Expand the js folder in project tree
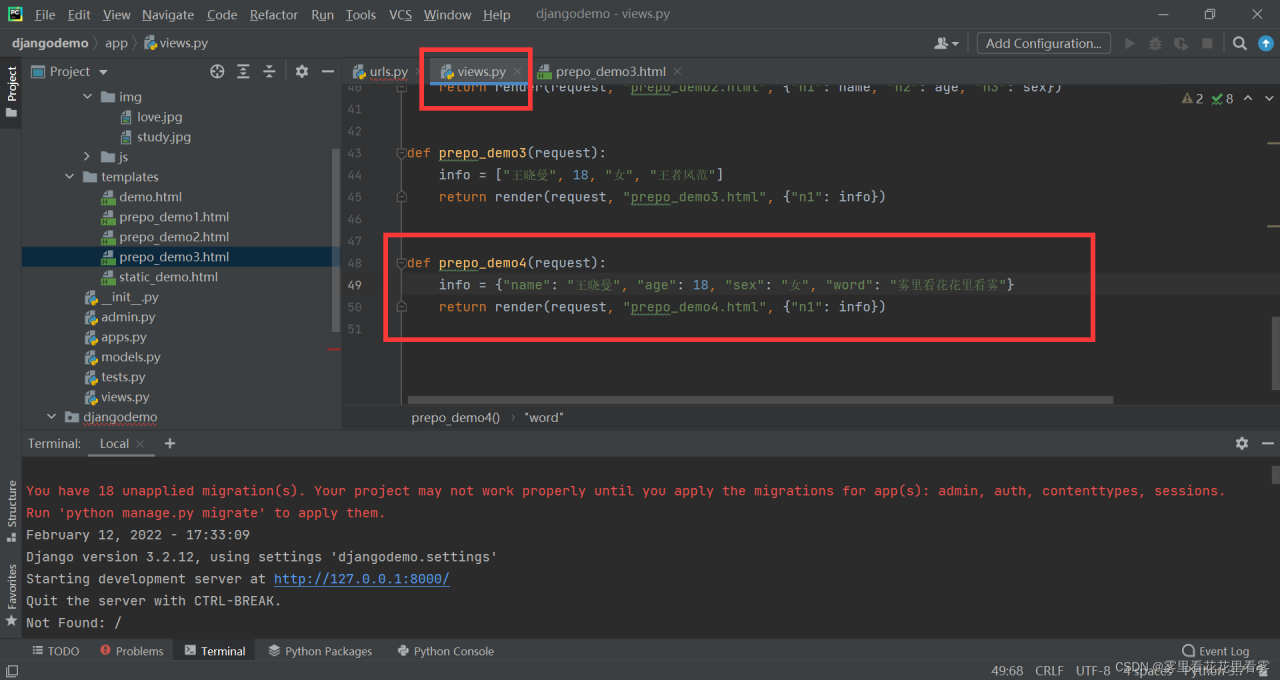The image size is (1280, 680). point(87,157)
